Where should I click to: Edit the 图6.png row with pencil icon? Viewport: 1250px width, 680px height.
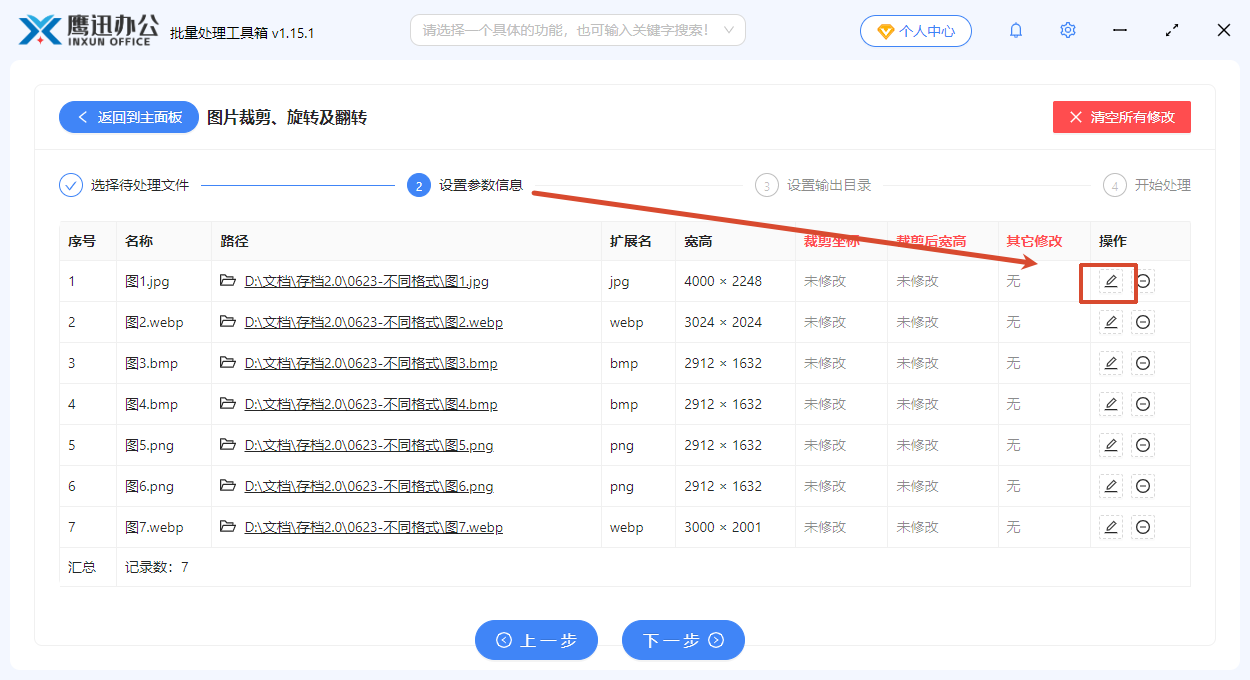tap(1110, 486)
